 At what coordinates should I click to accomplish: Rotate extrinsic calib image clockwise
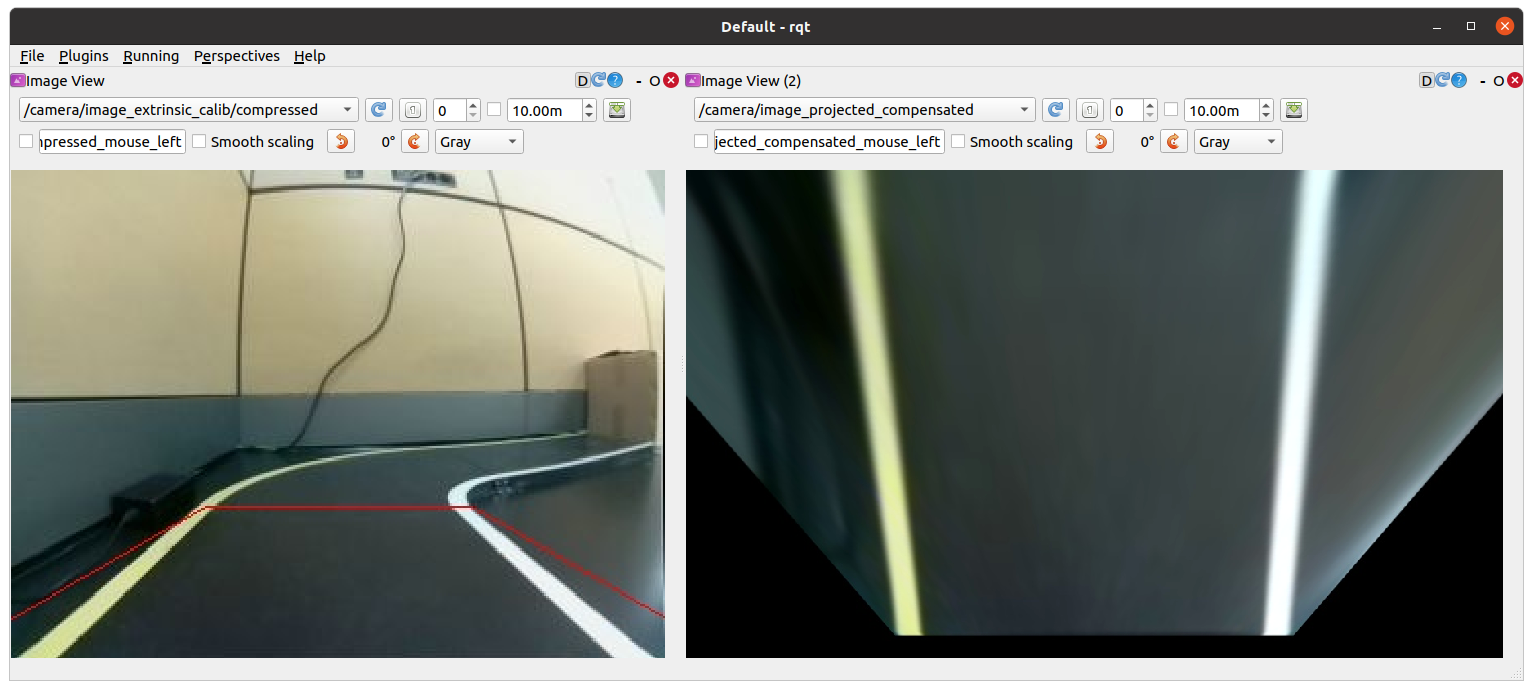coord(415,142)
